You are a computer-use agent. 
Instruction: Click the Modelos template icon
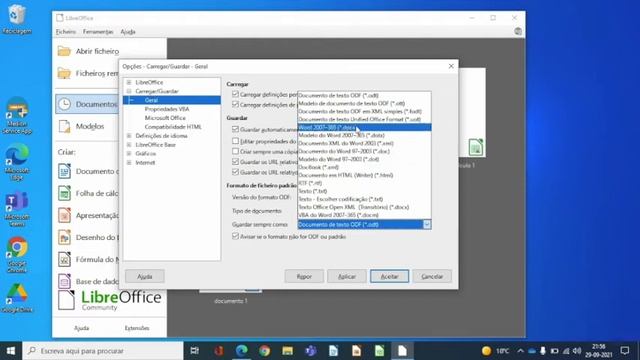click(x=64, y=126)
